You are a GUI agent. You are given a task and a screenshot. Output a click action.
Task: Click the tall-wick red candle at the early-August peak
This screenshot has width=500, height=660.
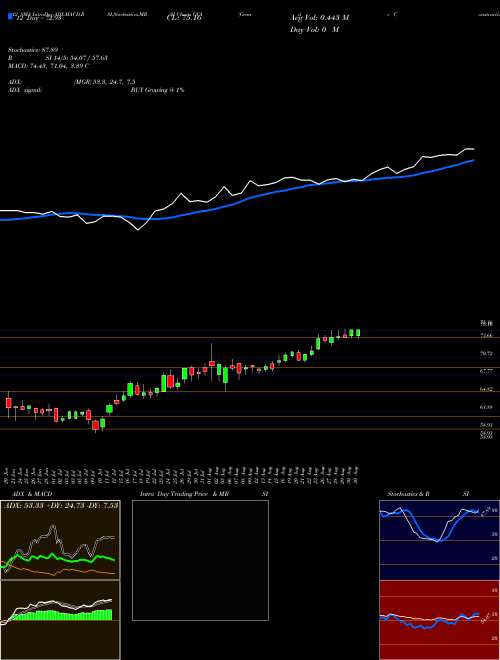(212, 363)
